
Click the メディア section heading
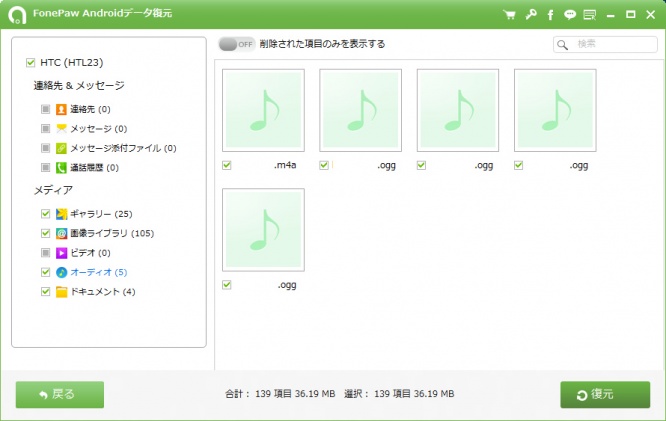coord(53,190)
